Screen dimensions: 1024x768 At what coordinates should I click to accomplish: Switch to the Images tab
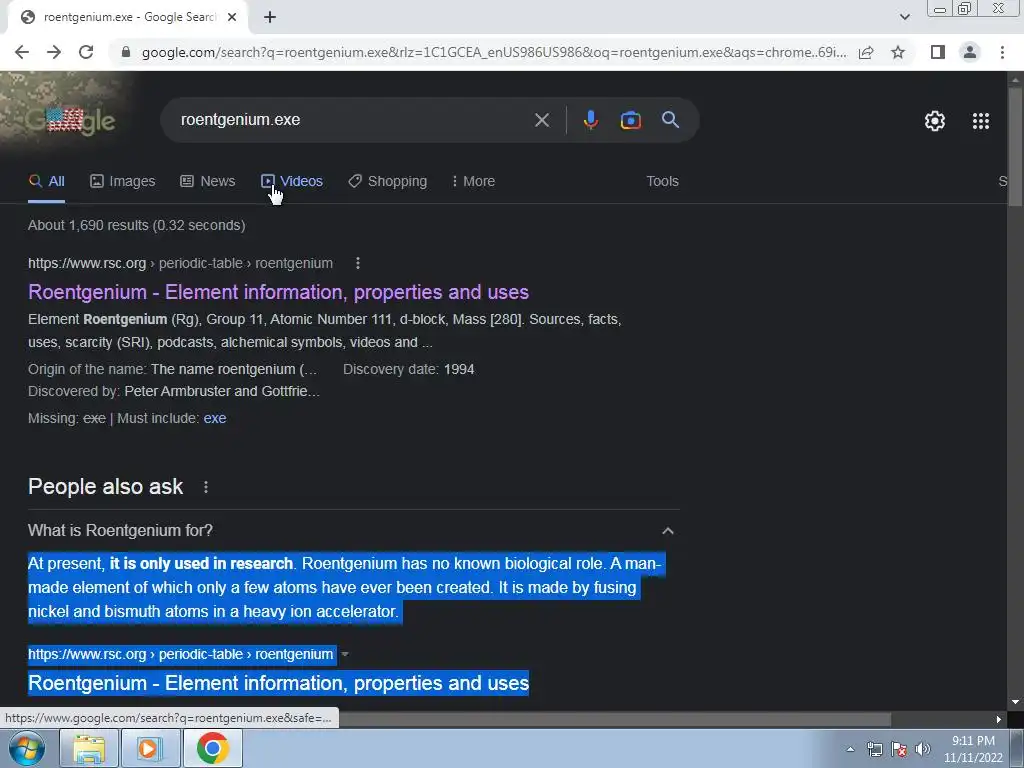coord(123,181)
